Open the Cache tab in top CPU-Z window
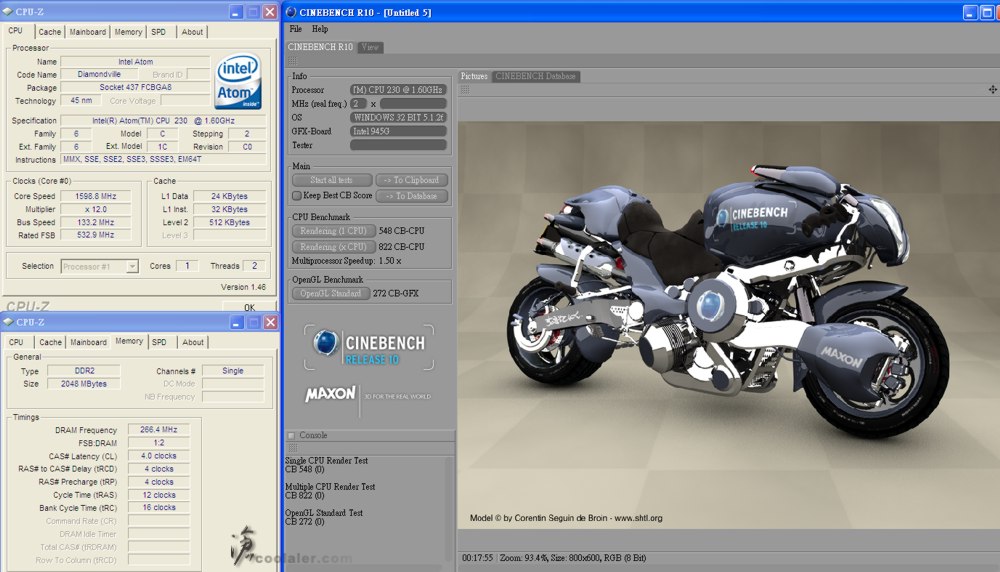Image resolution: width=1000 pixels, height=572 pixels. [x=49, y=32]
